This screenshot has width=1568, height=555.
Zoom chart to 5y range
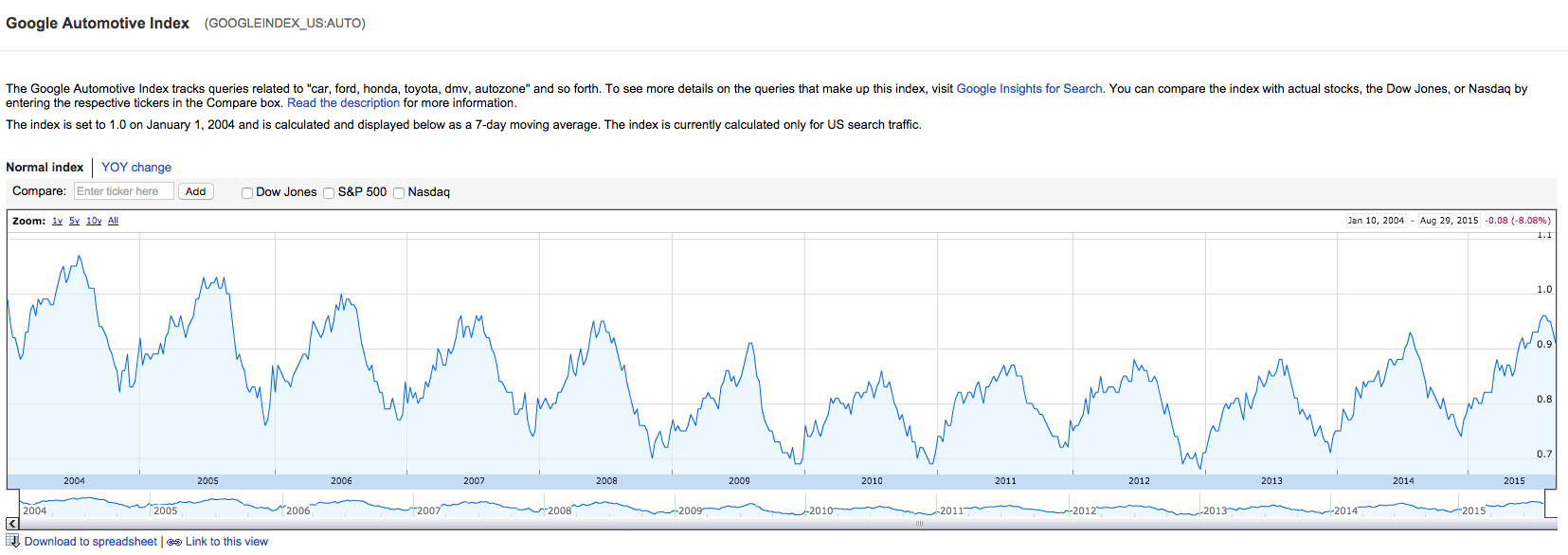point(74,221)
